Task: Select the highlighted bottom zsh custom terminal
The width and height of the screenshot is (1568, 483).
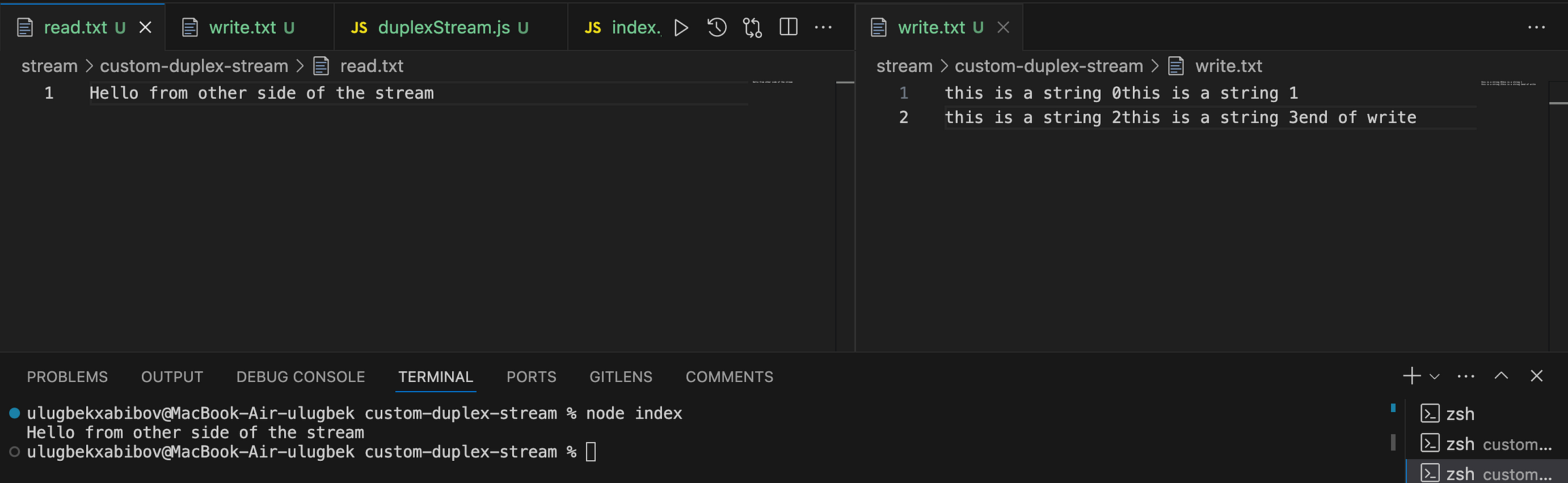Action: 1485,473
